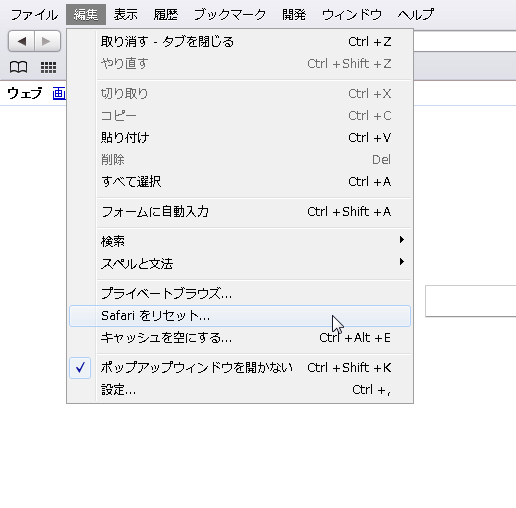Open the 開発 menu
516x508 pixels.
click(294, 15)
